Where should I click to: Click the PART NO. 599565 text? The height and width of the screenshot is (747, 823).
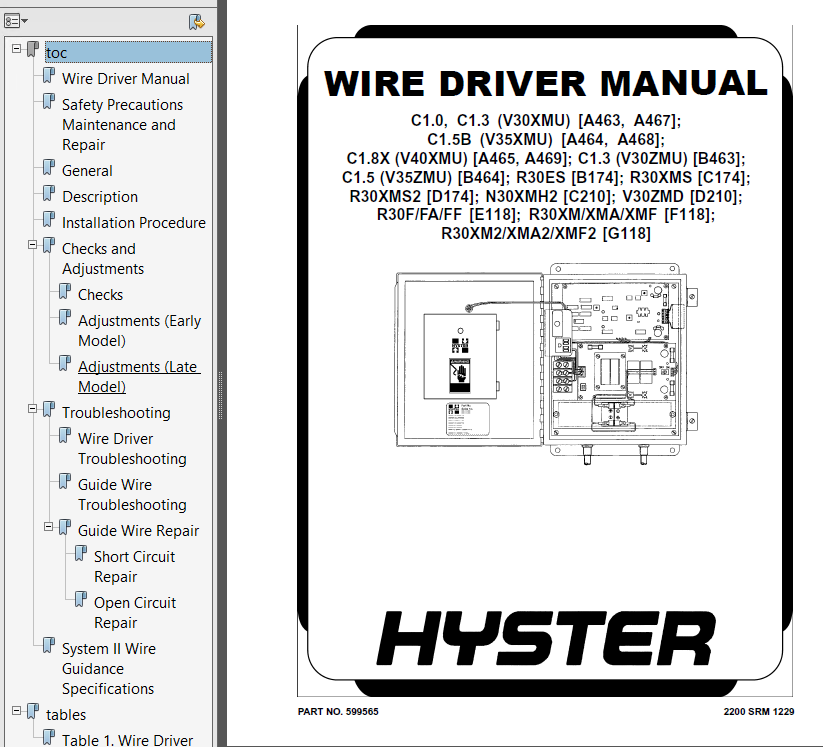pos(338,712)
